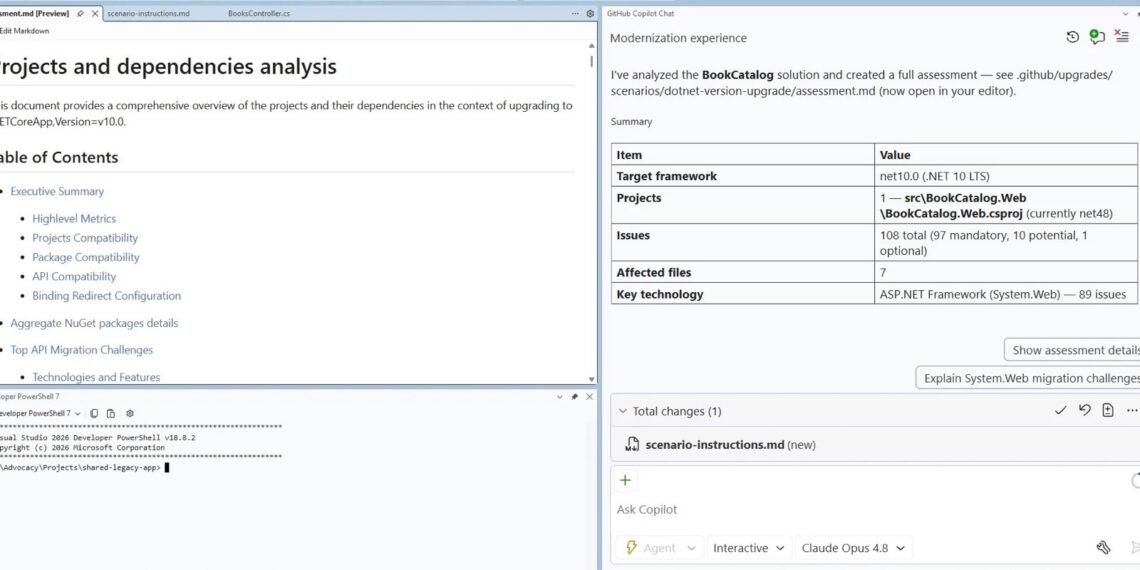Image resolution: width=1140 pixels, height=570 pixels.
Task: Undo total changes arrow
Action: [1085, 411]
